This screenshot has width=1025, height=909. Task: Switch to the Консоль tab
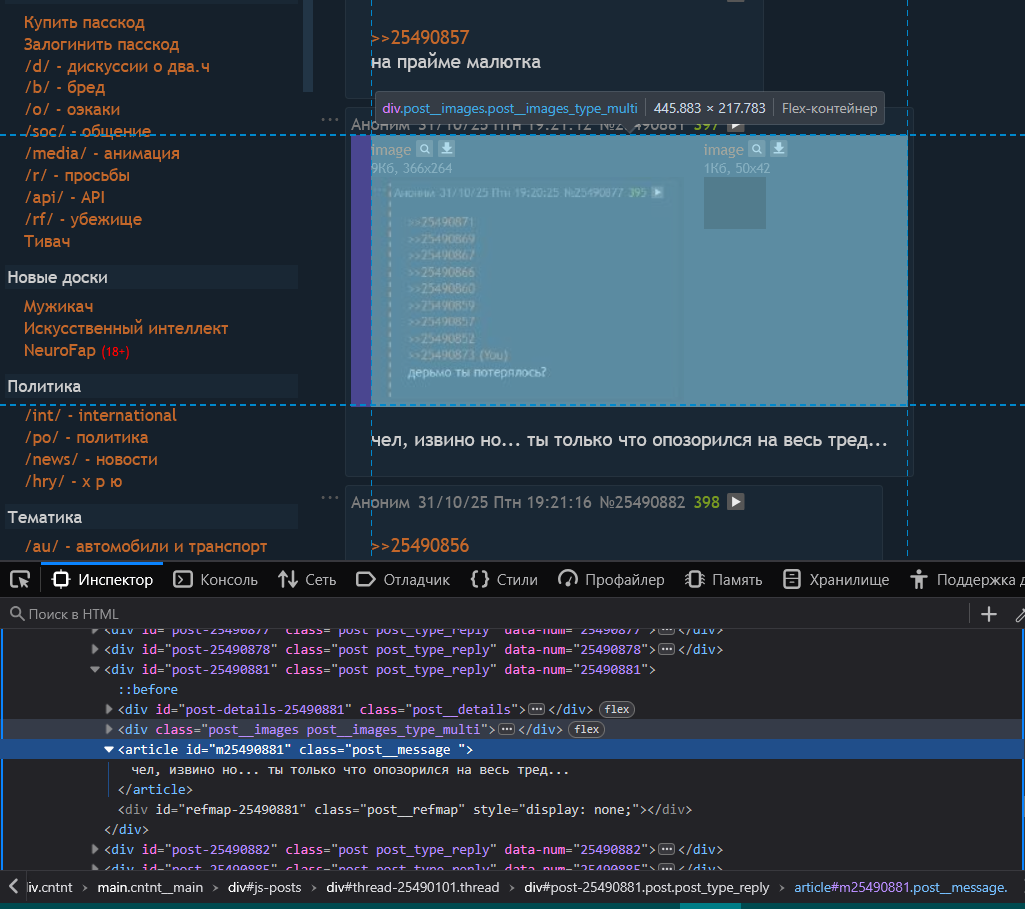coord(216,579)
